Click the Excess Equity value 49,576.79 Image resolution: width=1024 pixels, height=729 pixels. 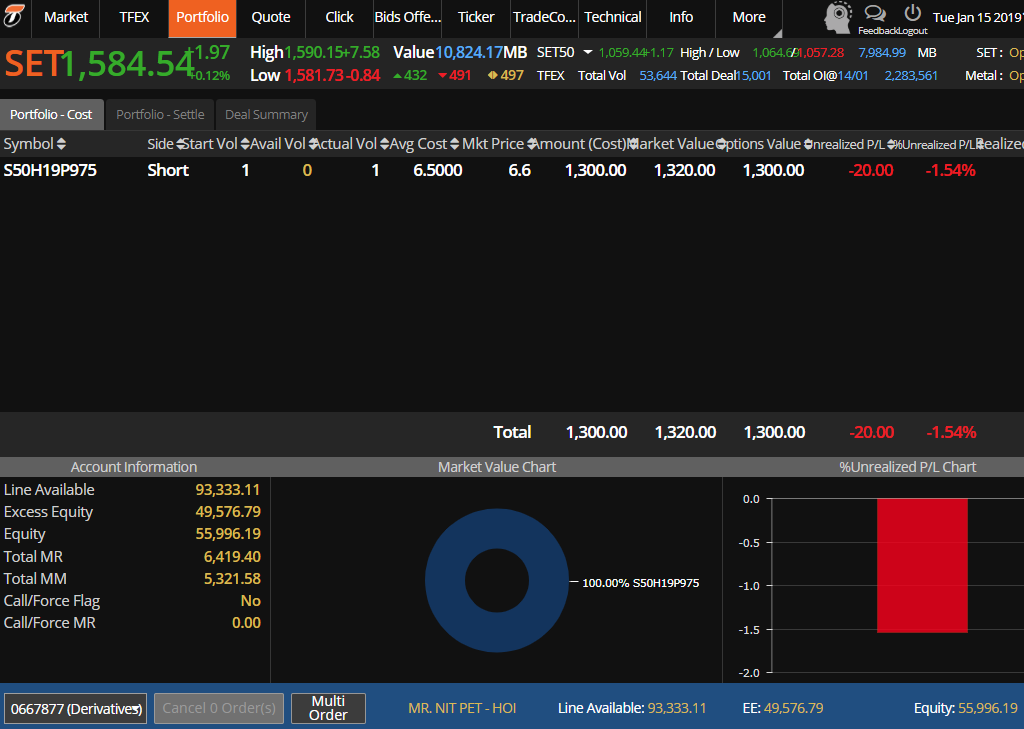pyautogui.click(x=228, y=511)
